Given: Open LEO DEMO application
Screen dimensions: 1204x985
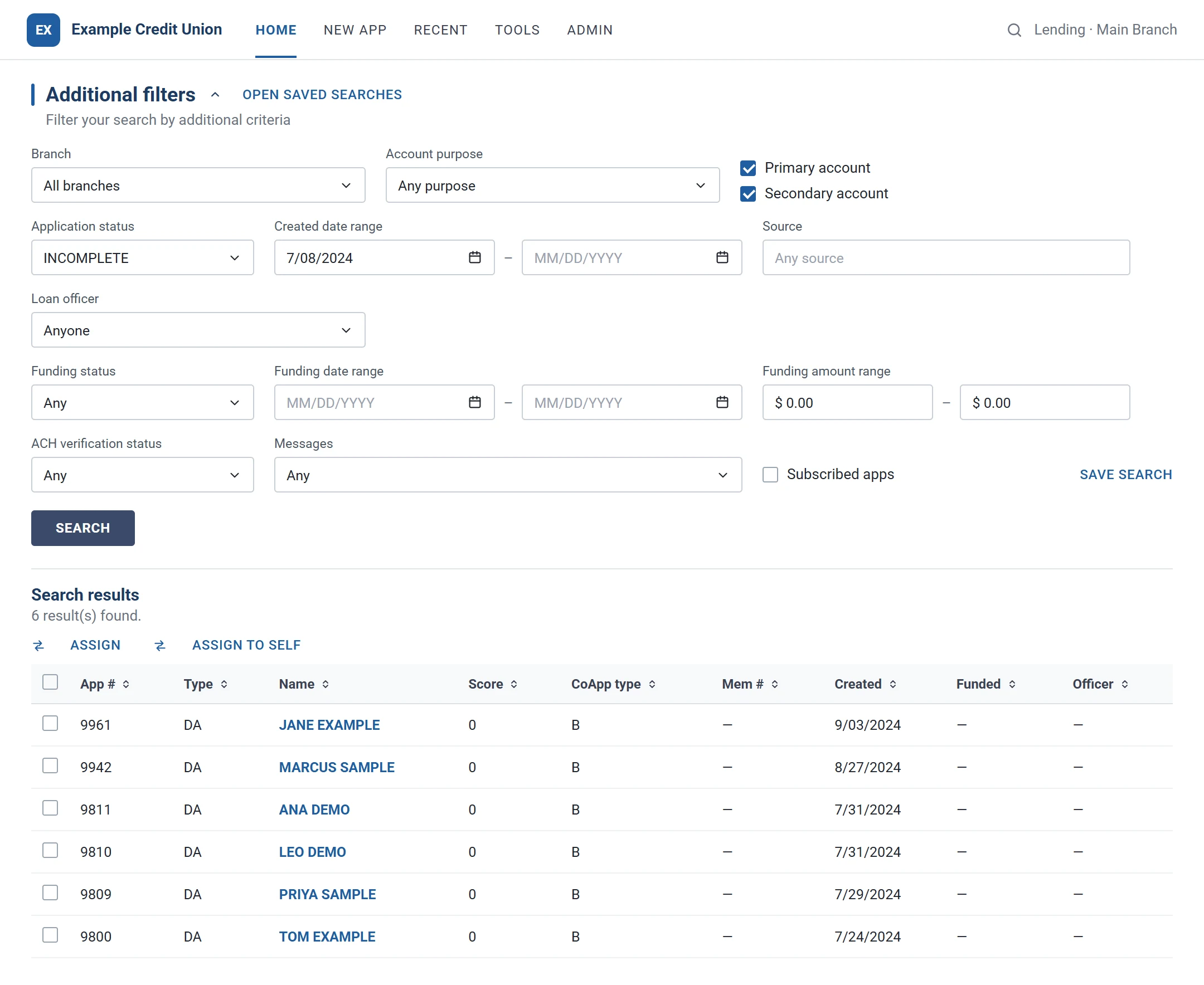Looking at the screenshot, I should coord(312,852).
